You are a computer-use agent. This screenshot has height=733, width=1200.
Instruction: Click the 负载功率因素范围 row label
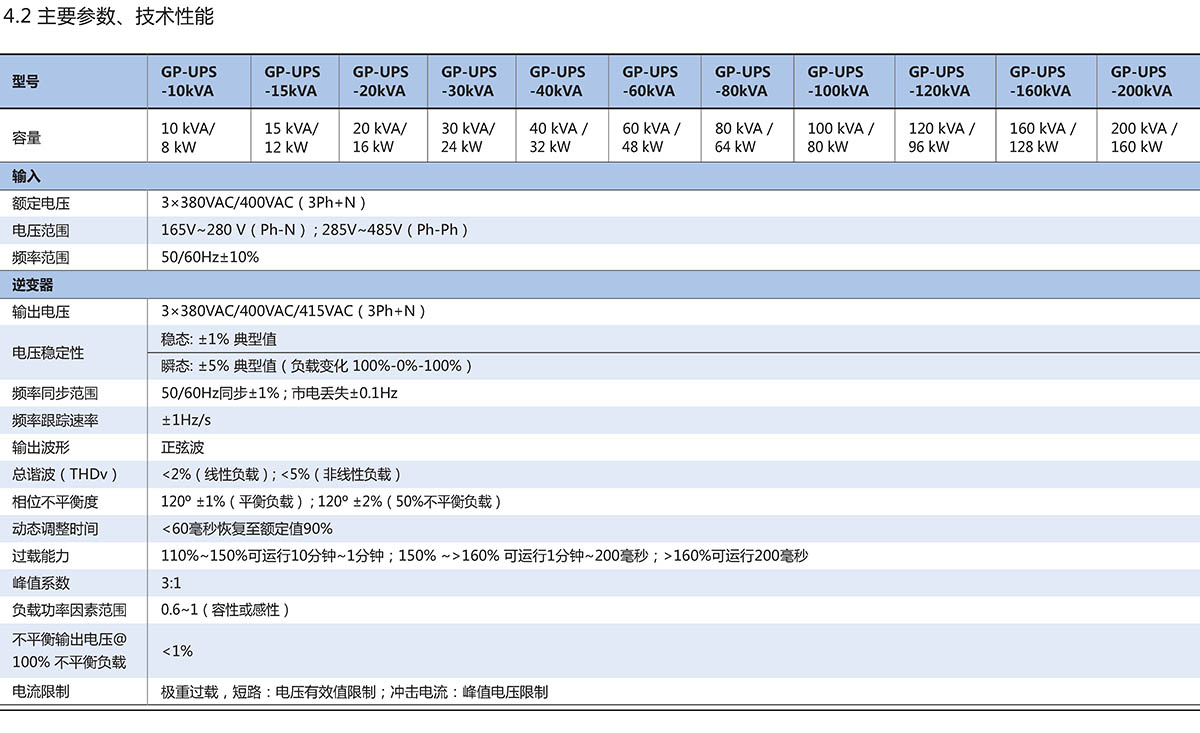coord(69,609)
